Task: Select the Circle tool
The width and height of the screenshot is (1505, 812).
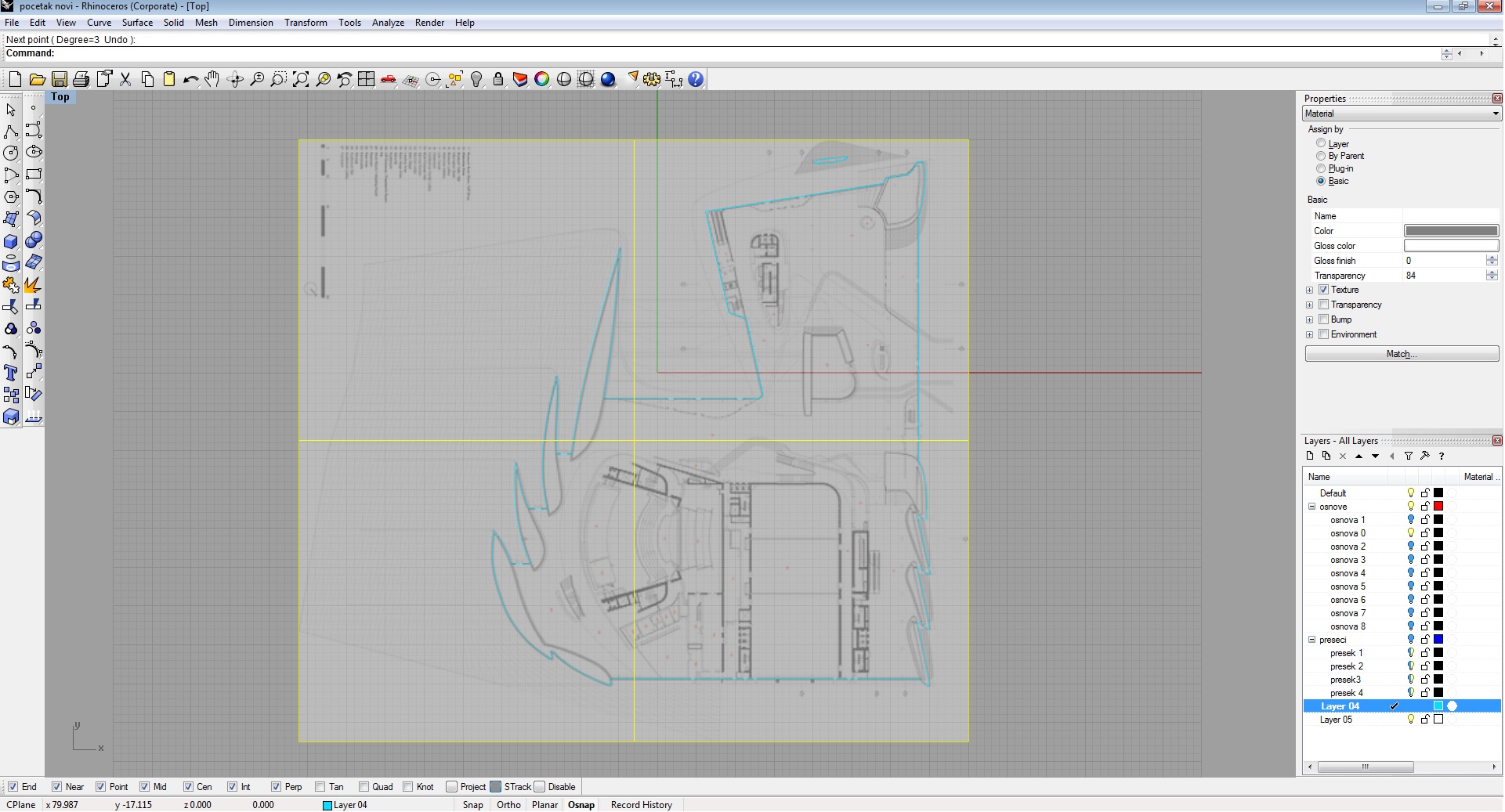Action: [x=11, y=153]
